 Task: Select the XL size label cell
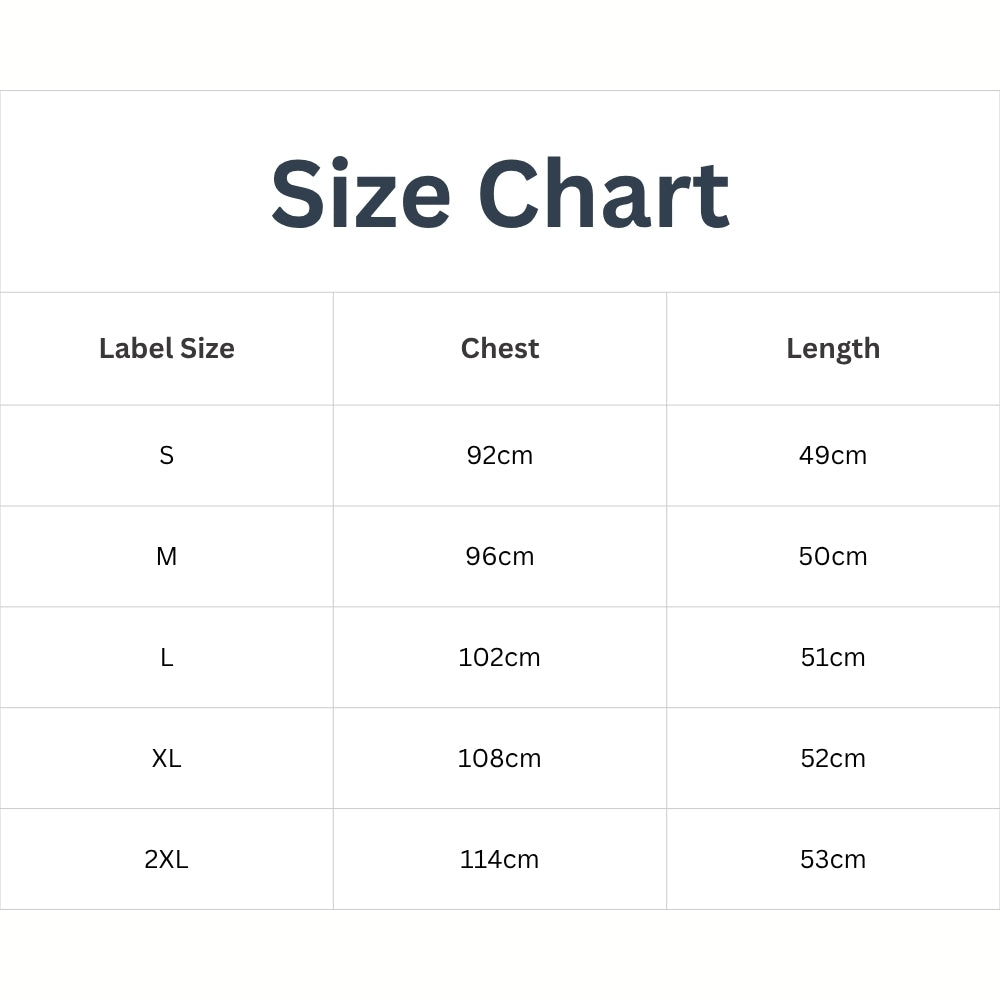click(x=167, y=759)
